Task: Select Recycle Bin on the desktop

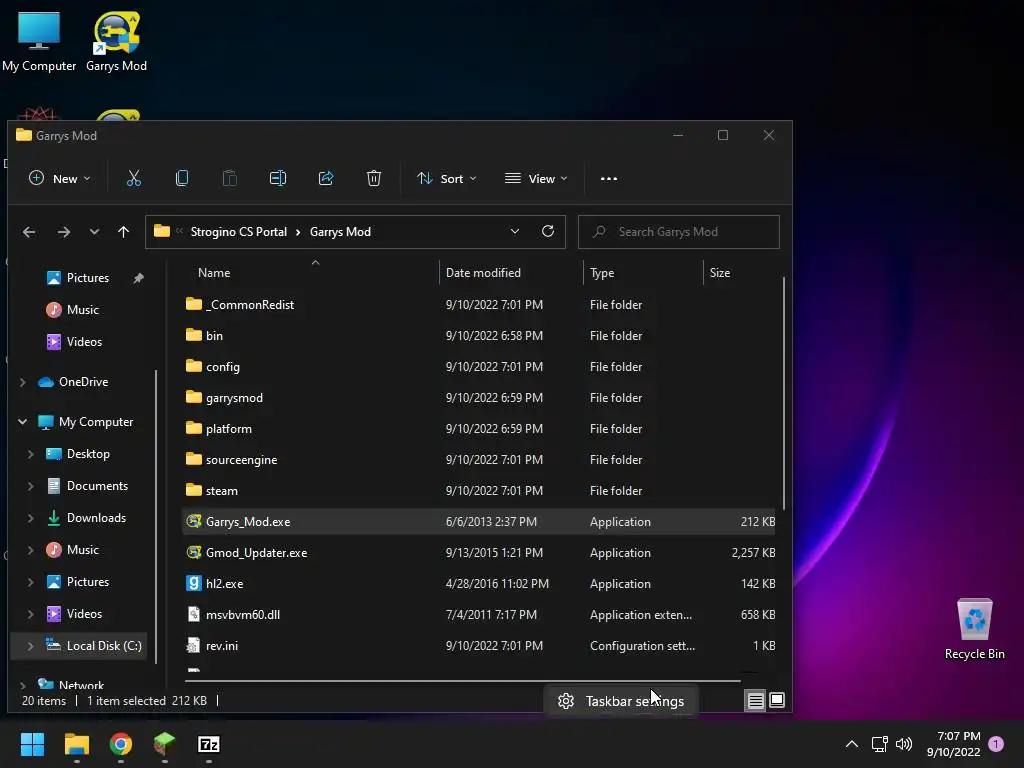Action: (974, 630)
